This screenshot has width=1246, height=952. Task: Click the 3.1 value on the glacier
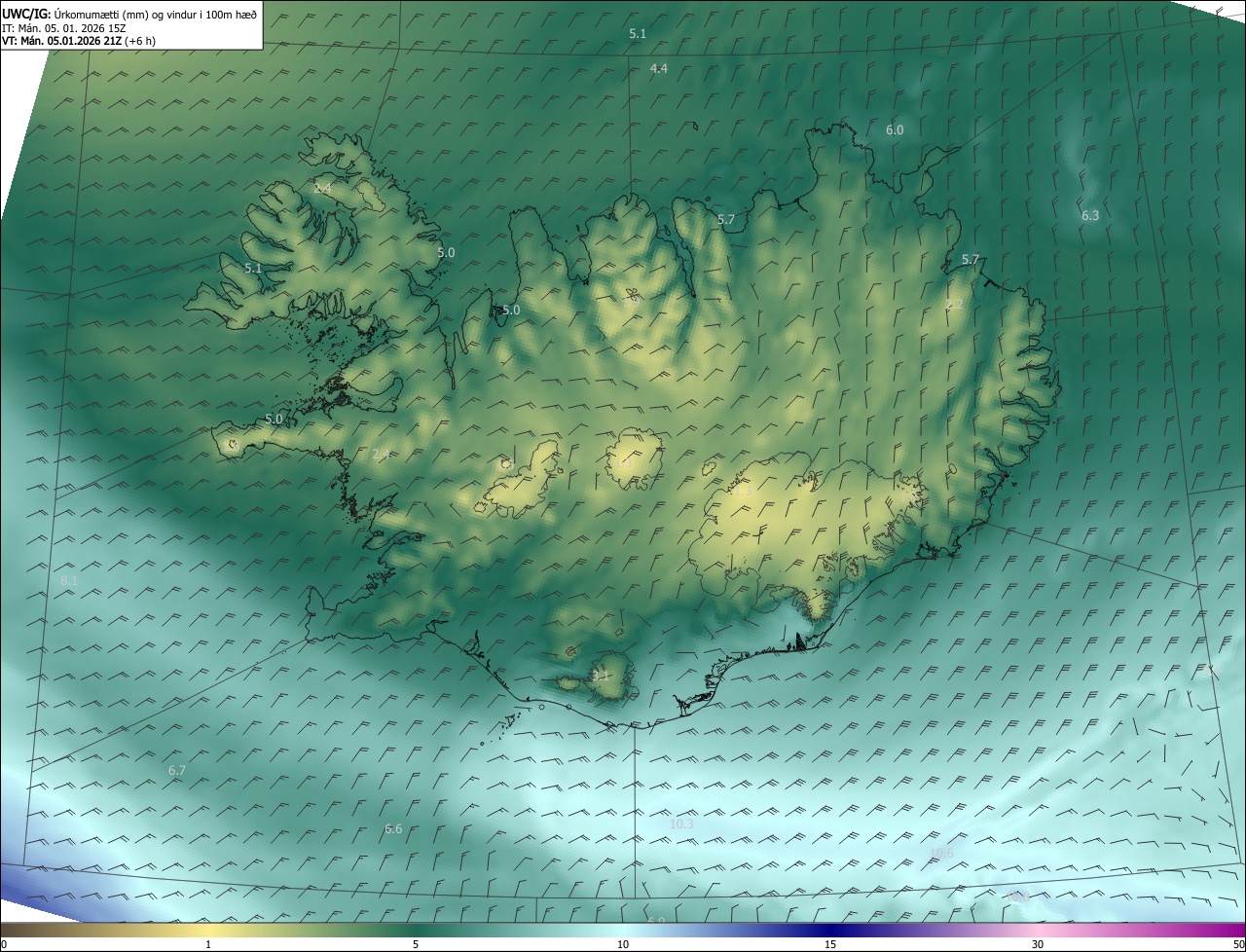point(601,676)
